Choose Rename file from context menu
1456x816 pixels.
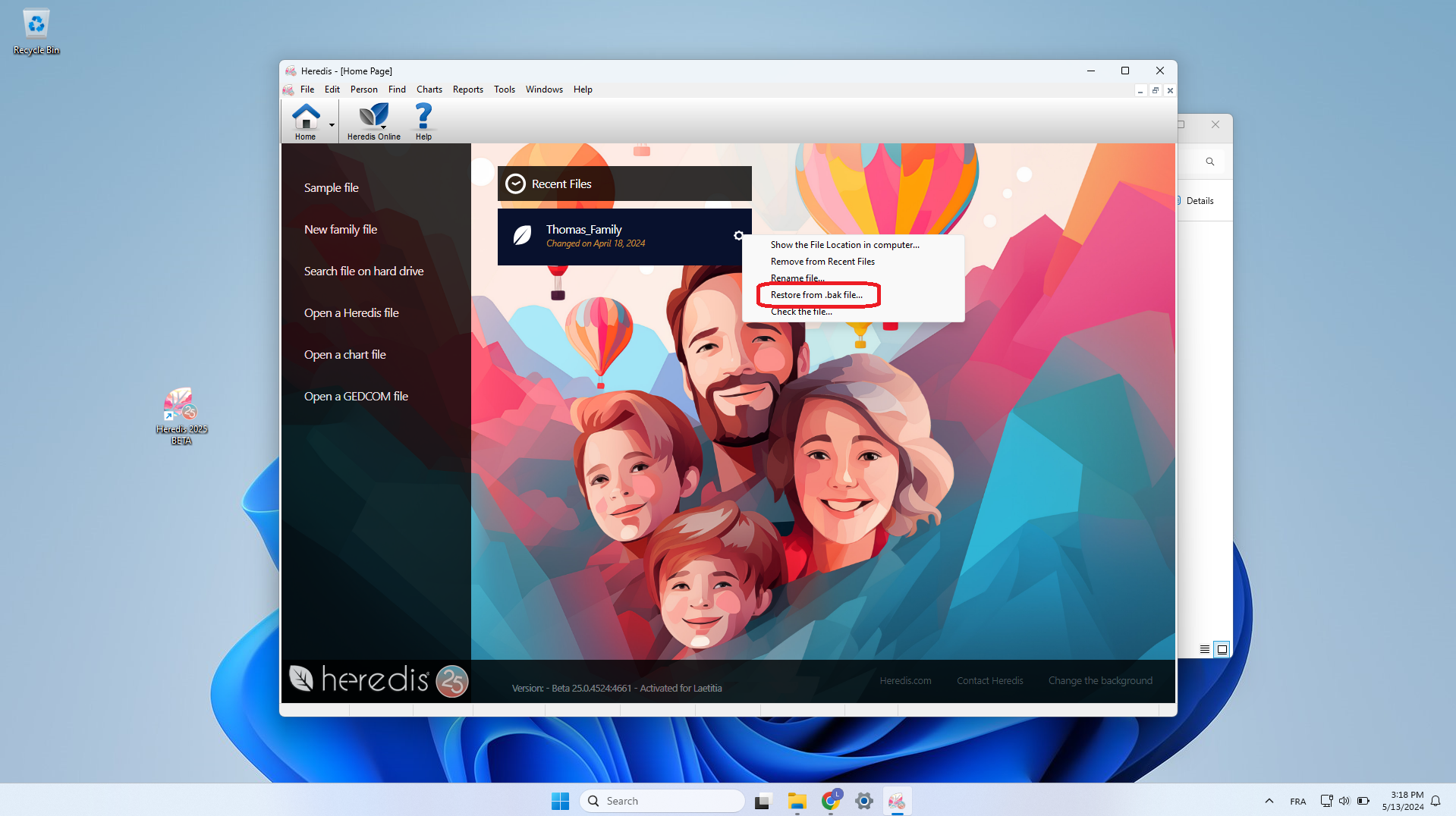(797, 278)
